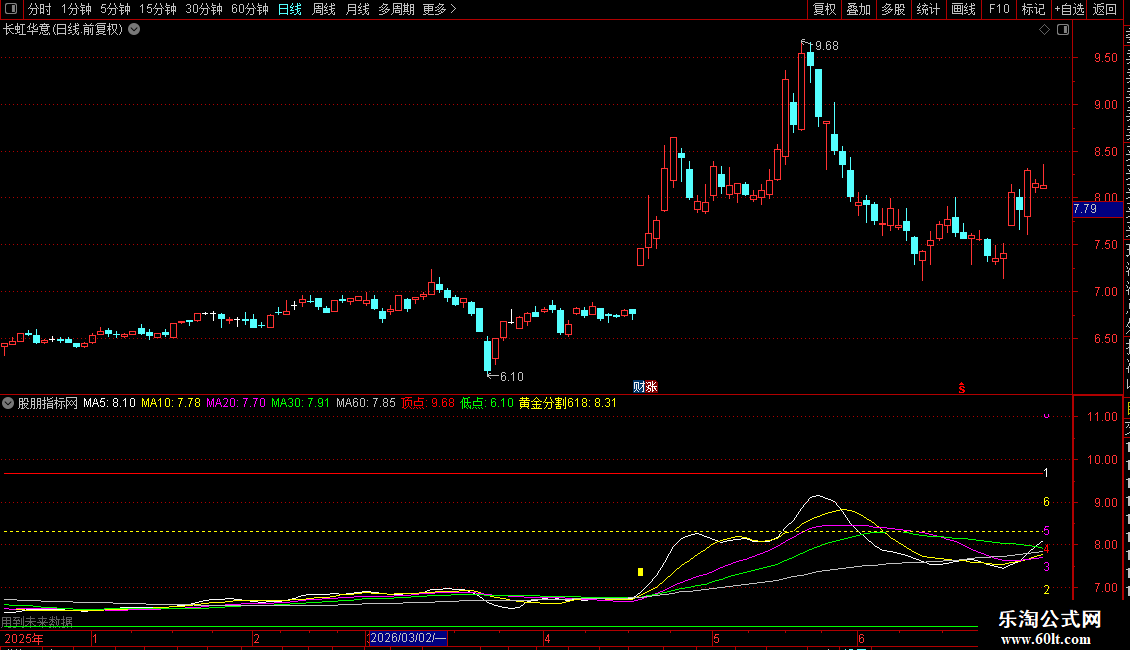Click the 7.79 current price tag
Viewport: 1130px width, 650px height.
[x=1097, y=209]
